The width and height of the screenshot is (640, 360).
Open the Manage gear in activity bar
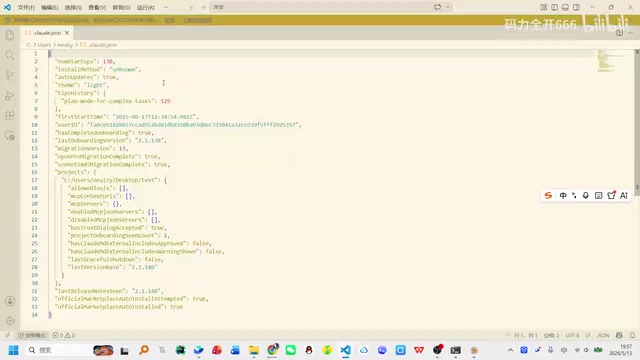(x=10, y=321)
